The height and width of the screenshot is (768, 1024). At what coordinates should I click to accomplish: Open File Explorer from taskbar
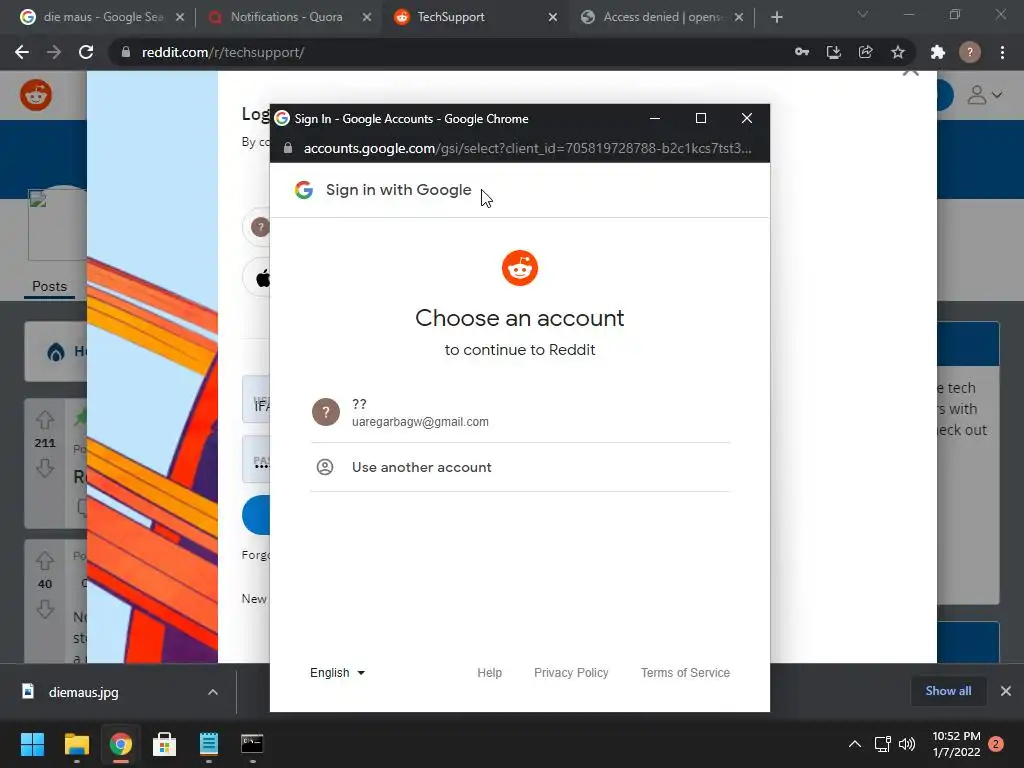point(76,744)
